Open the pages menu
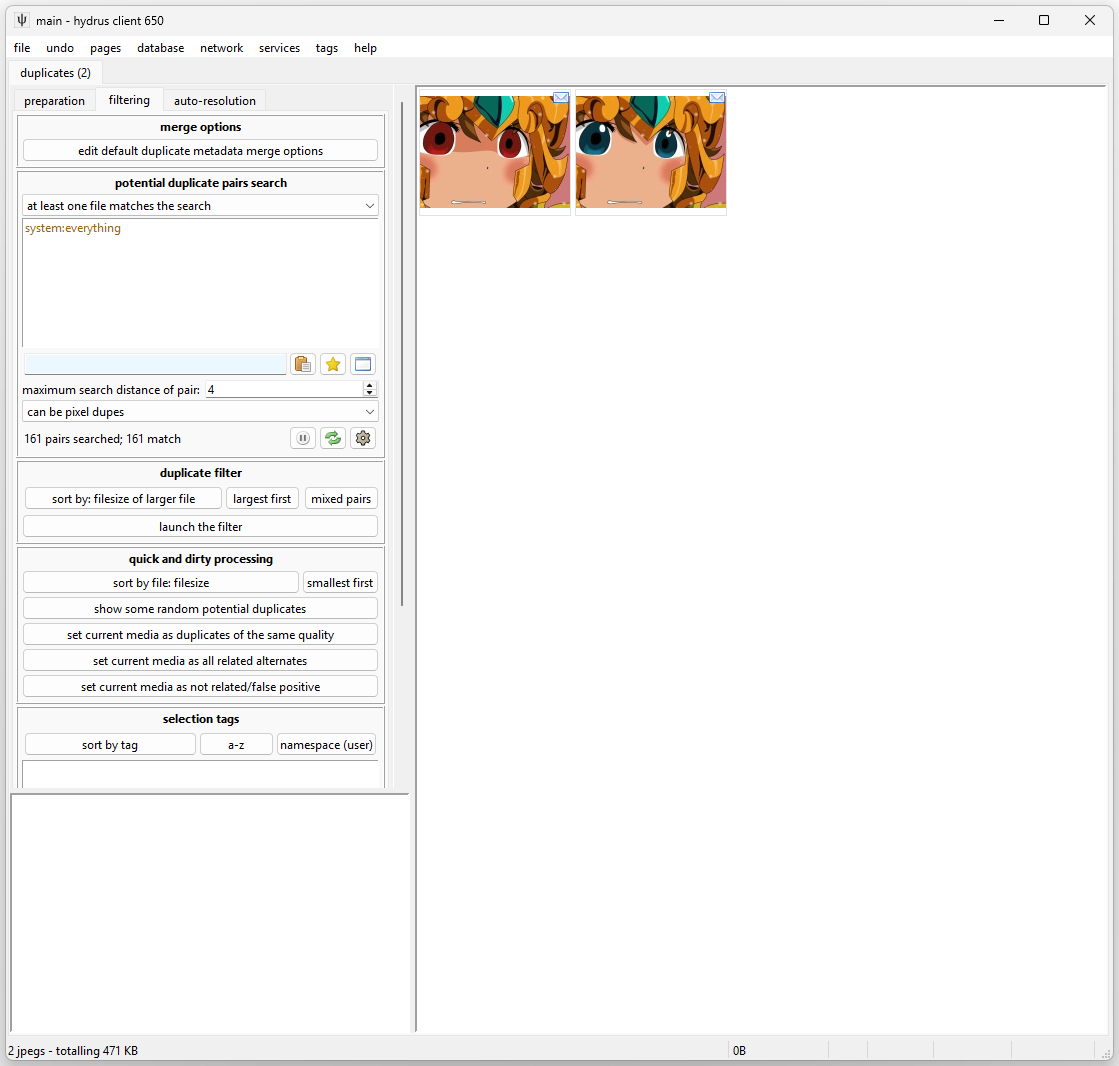The height and width of the screenshot is (1066, 1119). tap(106, 48)
